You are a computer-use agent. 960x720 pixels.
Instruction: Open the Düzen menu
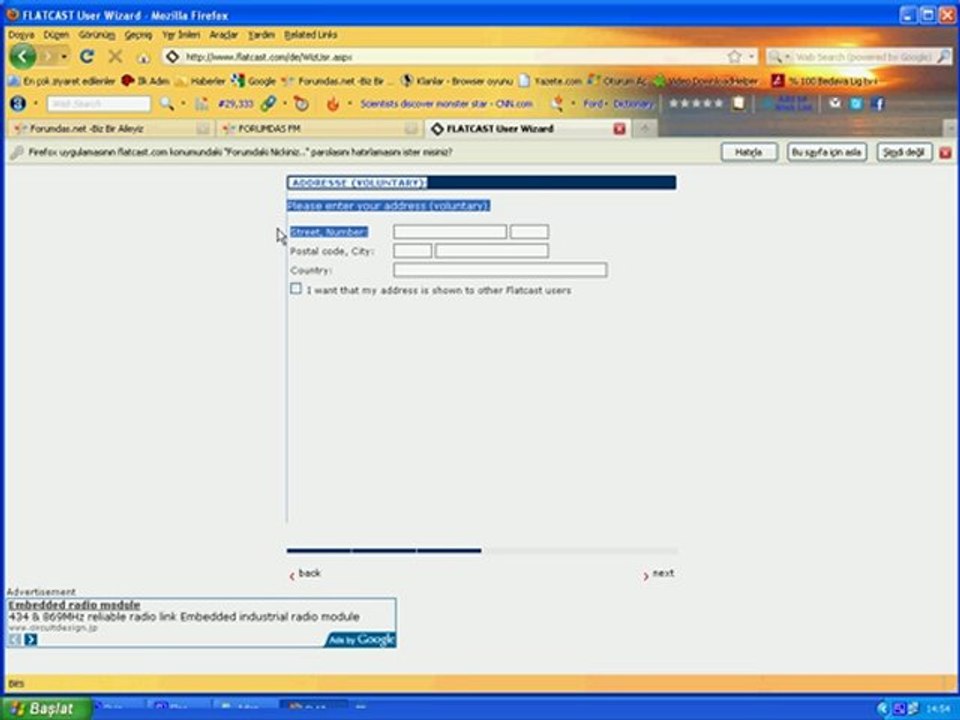click(56, 35)
